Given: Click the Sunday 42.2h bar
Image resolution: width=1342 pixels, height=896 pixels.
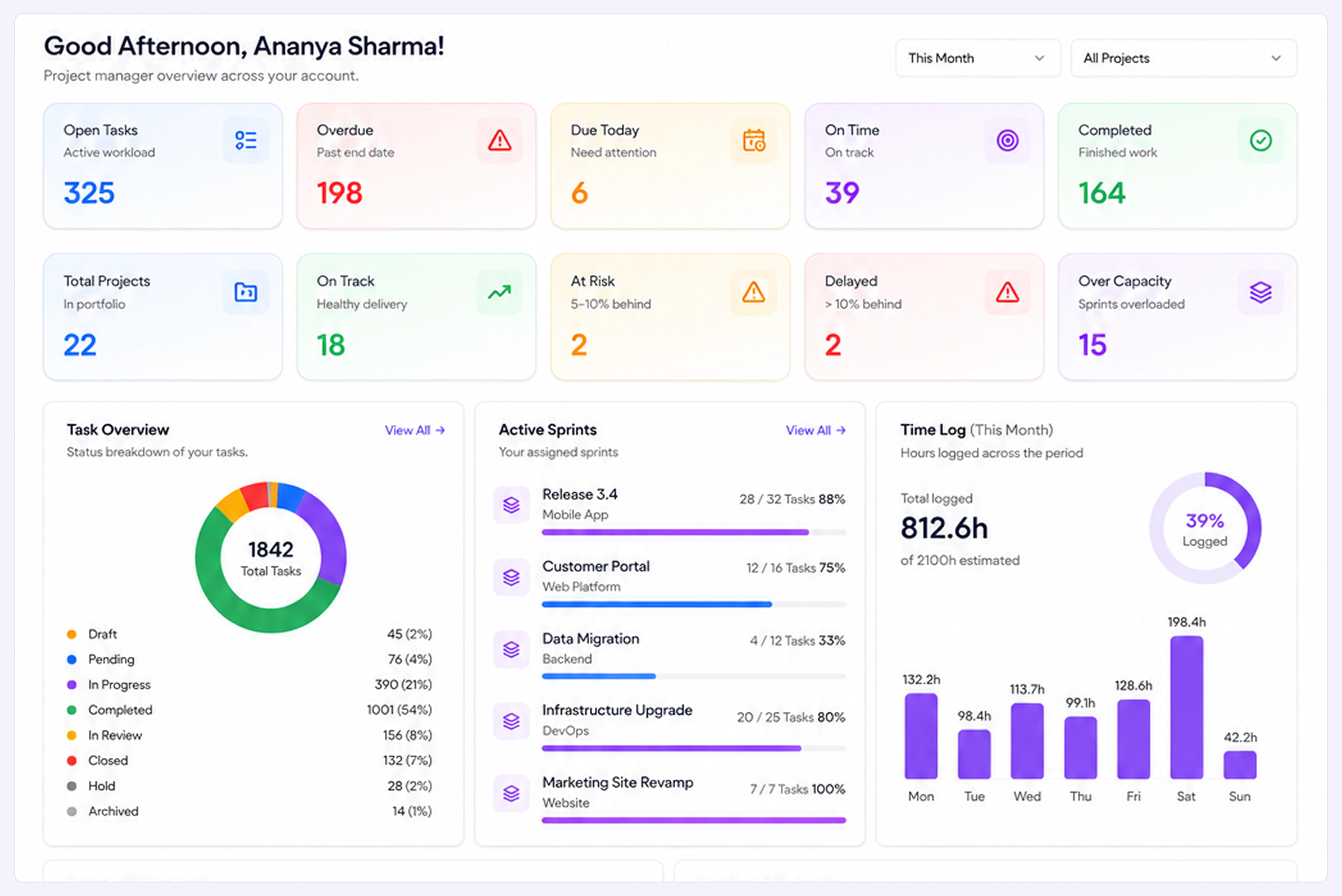Looking at the screenshot, I should pos(1240,765).
